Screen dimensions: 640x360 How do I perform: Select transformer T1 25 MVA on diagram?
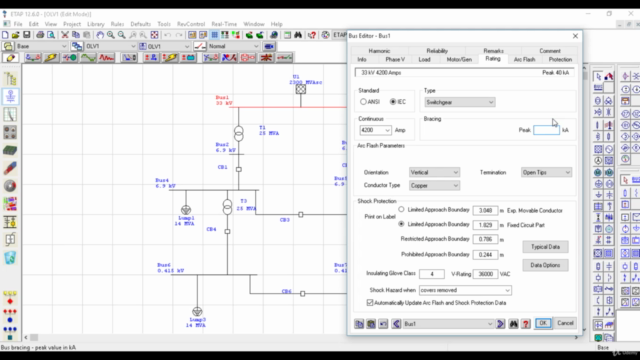coord(239,133)
